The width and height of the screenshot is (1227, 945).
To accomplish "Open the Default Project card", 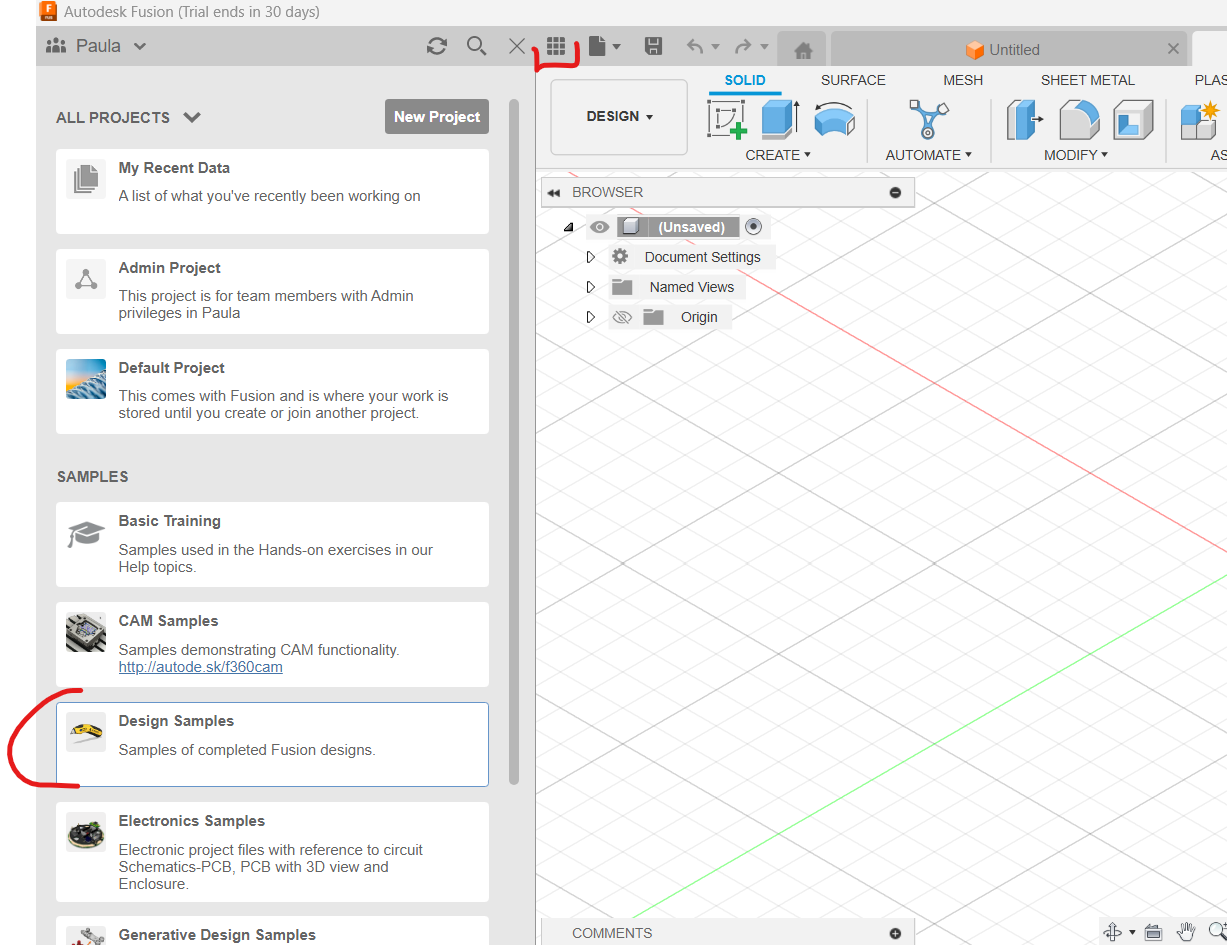I will (x=272, y=391).
